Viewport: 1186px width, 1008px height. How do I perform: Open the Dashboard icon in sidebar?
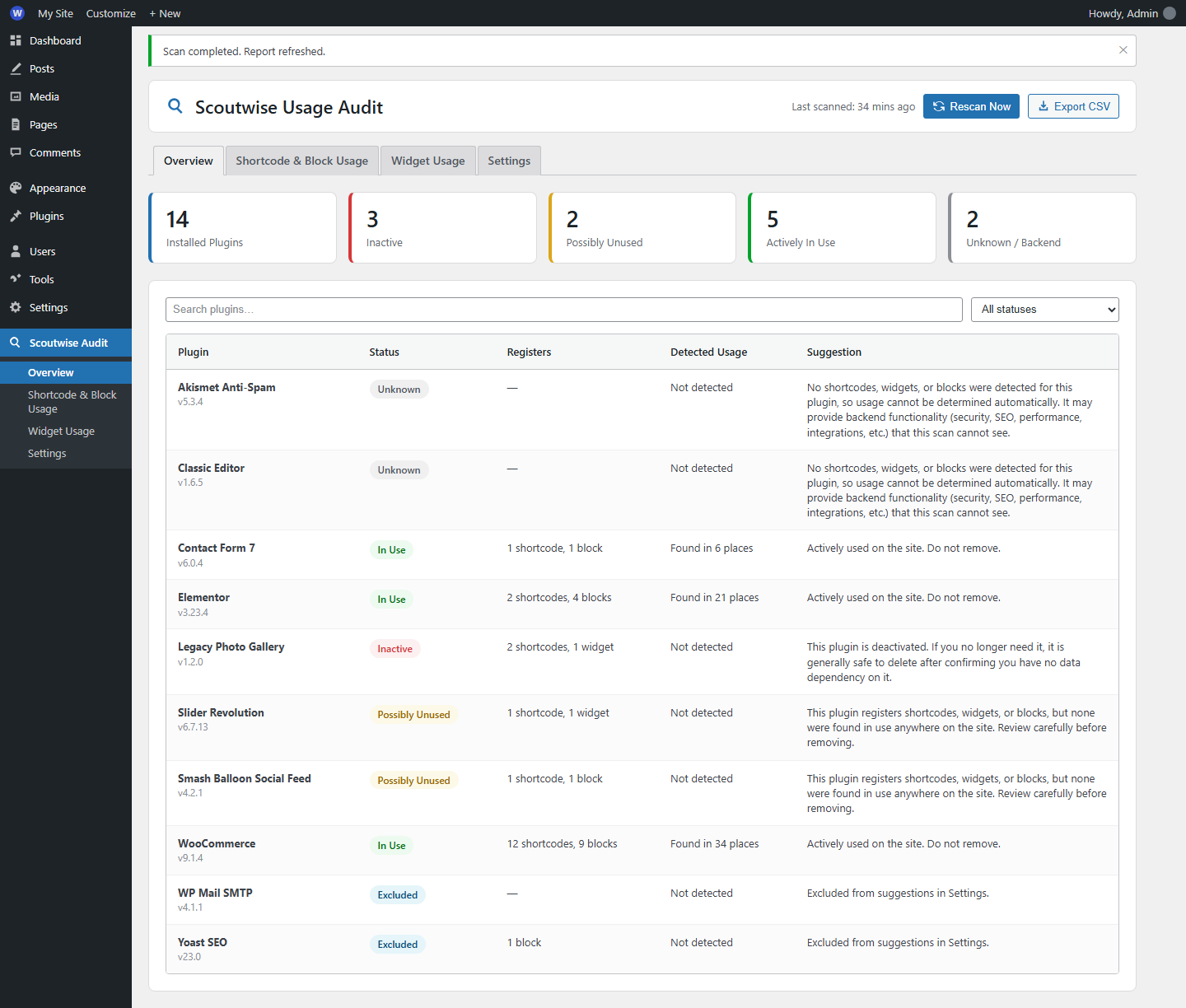coord(16,40)
